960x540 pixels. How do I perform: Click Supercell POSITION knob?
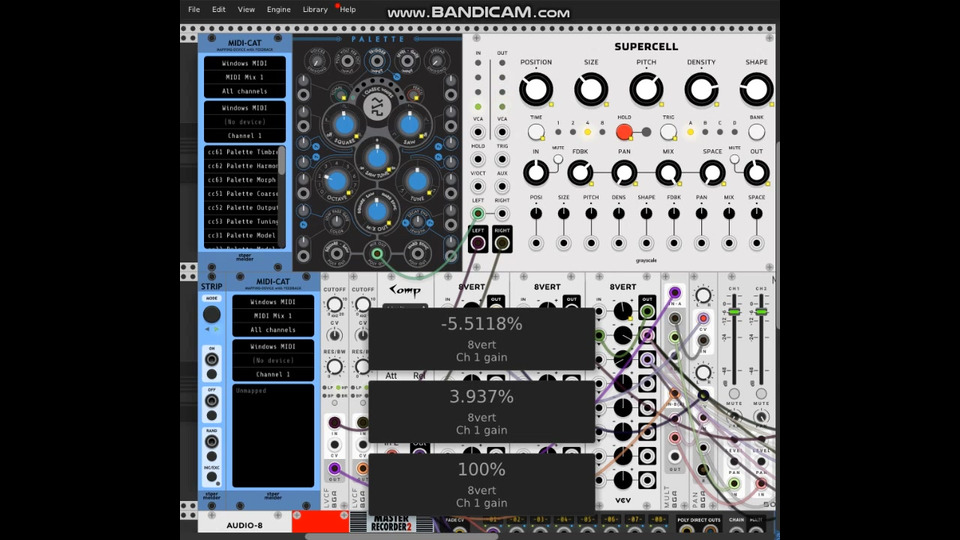(536, 89)
